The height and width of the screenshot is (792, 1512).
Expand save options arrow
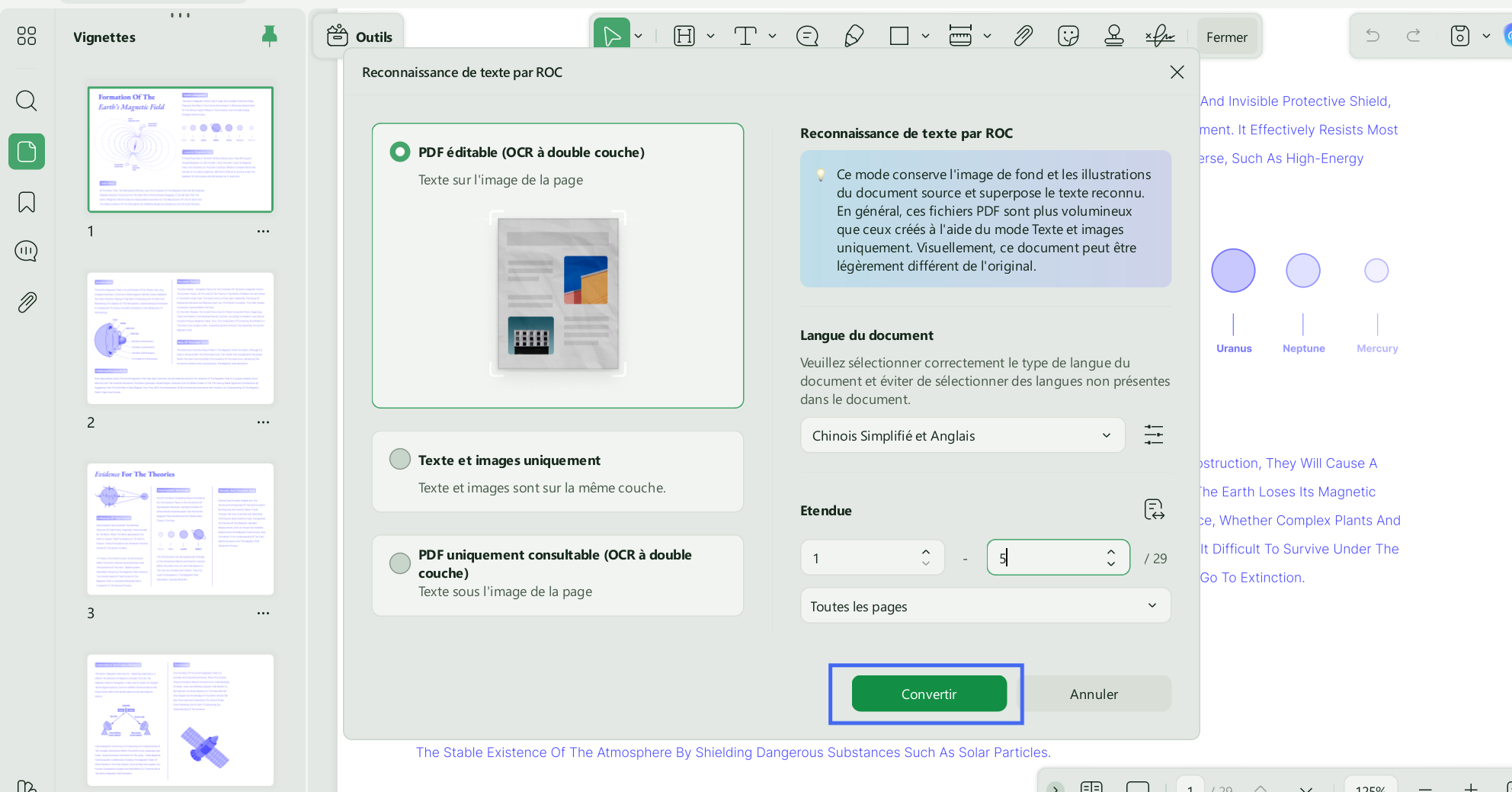tap(1486, 36)
